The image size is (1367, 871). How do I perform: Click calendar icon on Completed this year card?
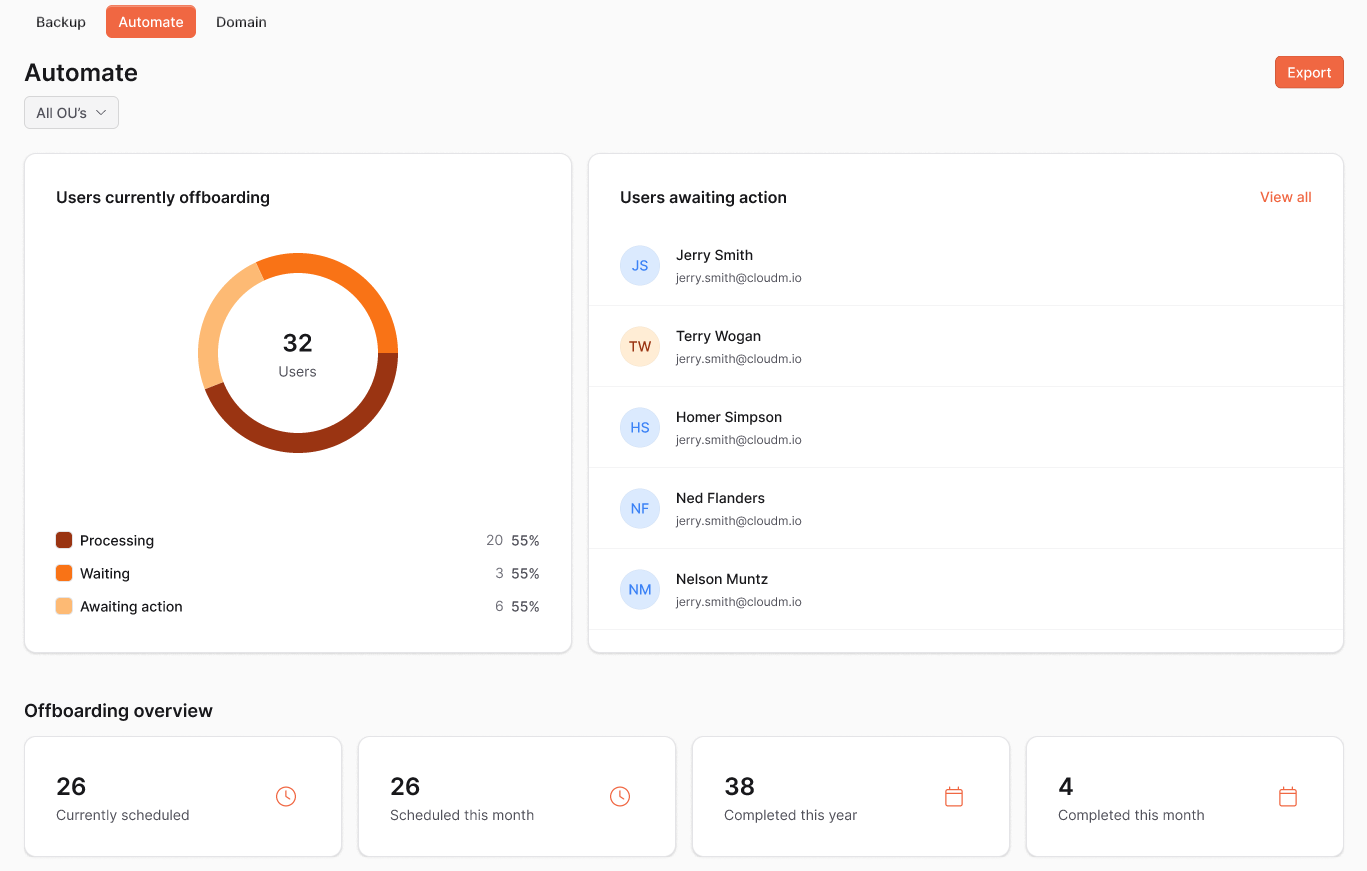pyautogui.click(x=954, y=797)
